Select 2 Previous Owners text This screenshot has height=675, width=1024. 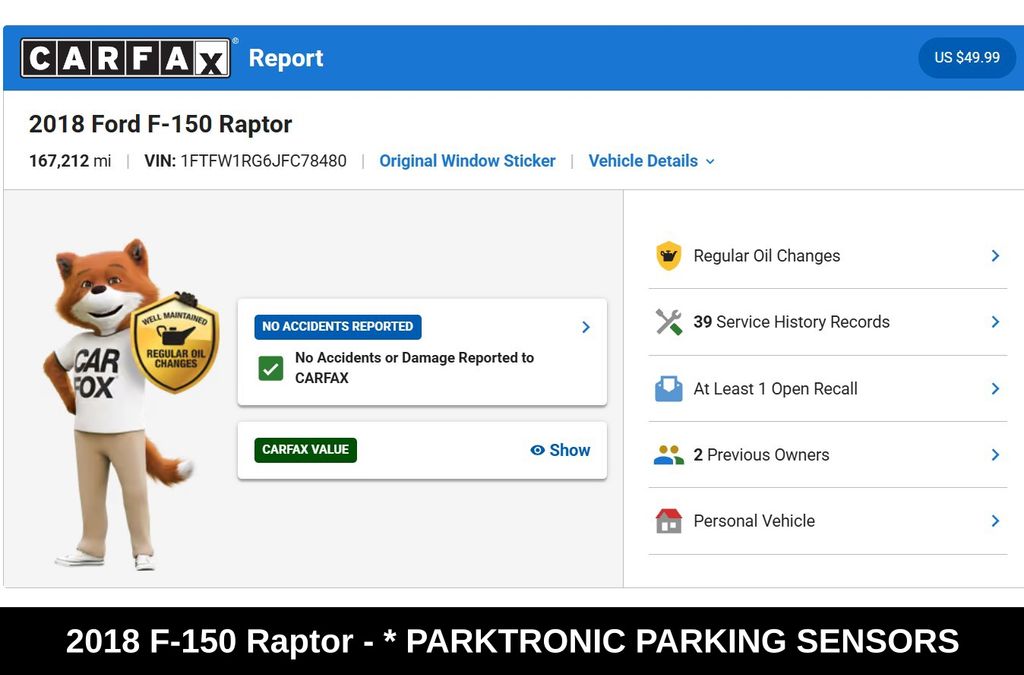(761, 454)
